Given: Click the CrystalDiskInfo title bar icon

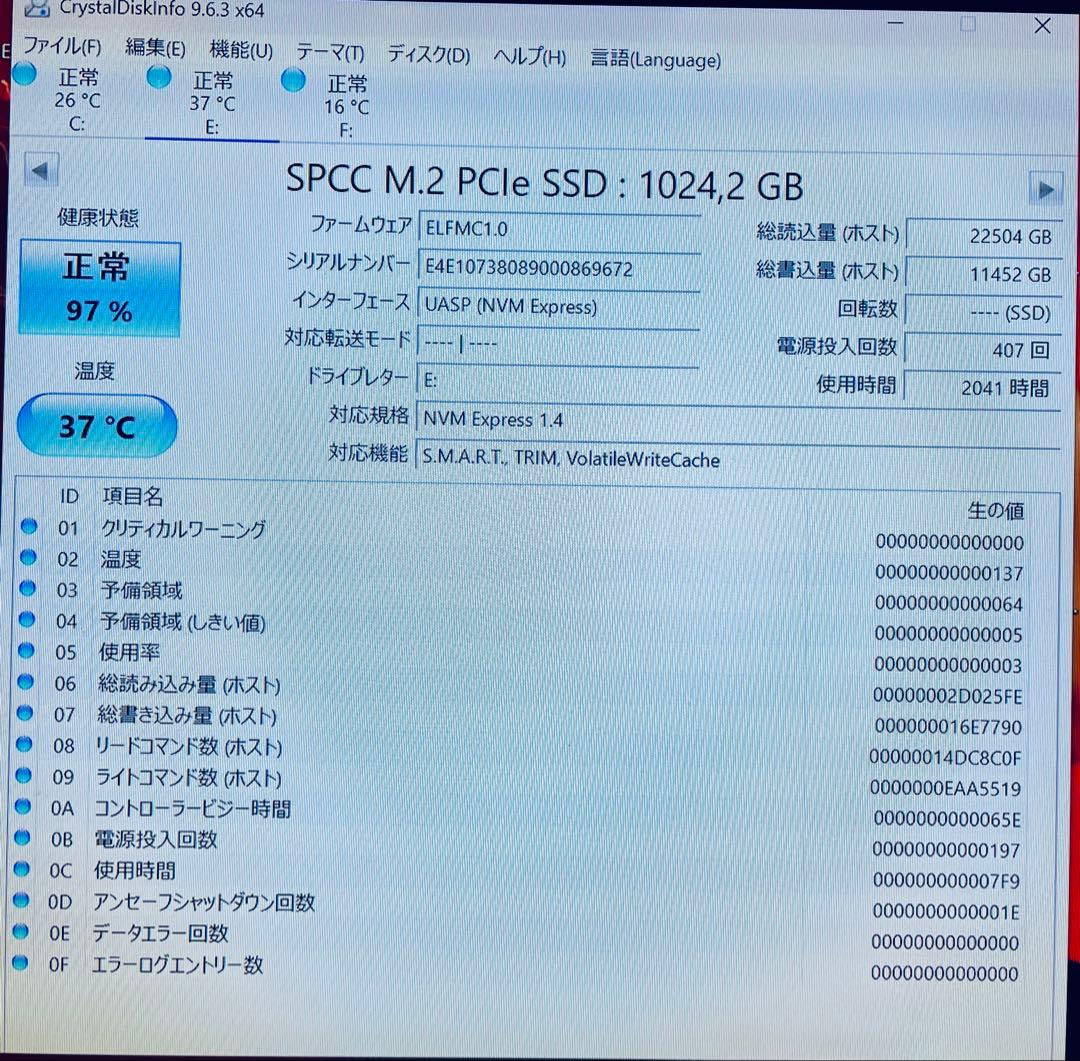Looking at the screenshot, I should pos(37,10).
